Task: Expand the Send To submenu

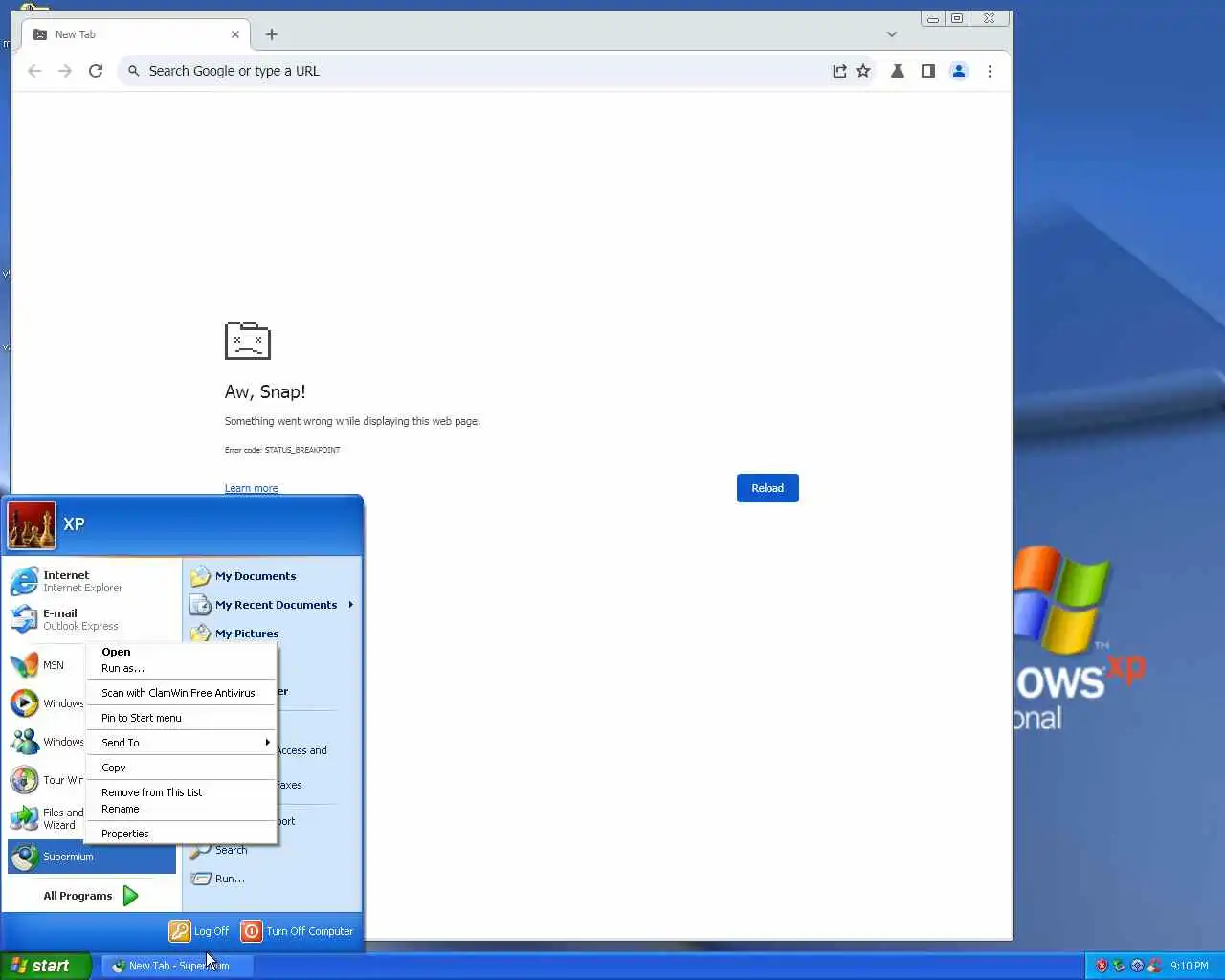Action: (182, 743)
